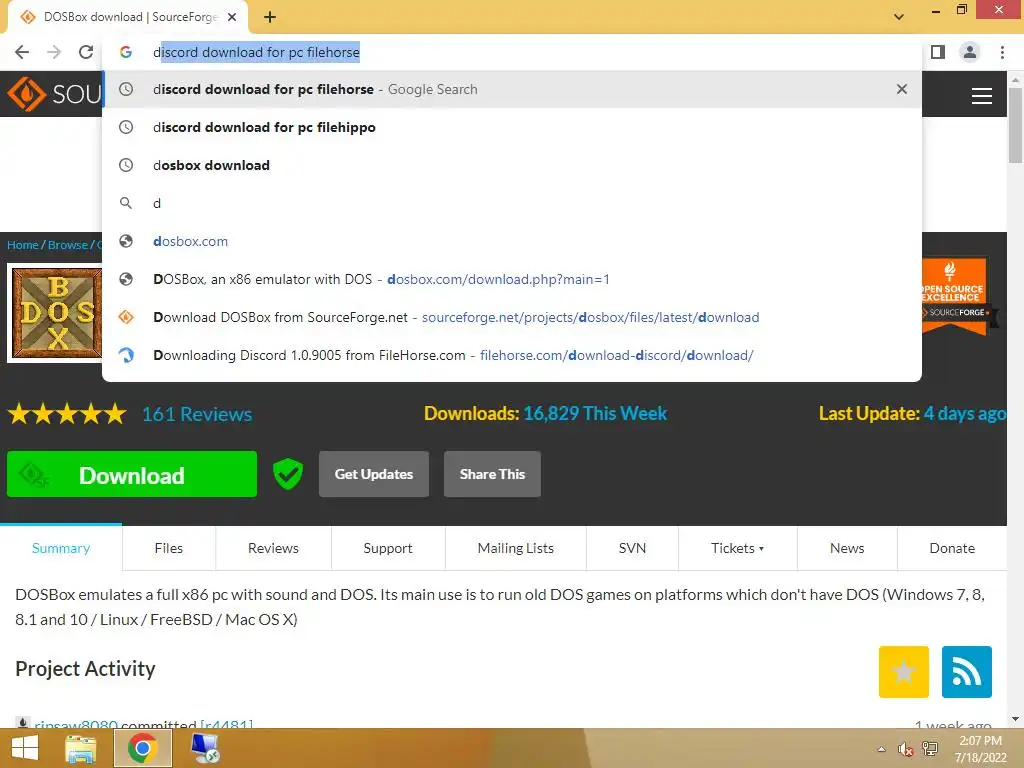Viewport: 1024px width, 768px height.
Task: Remove the filehorse suggestion with X
Action: pos(902,89)
